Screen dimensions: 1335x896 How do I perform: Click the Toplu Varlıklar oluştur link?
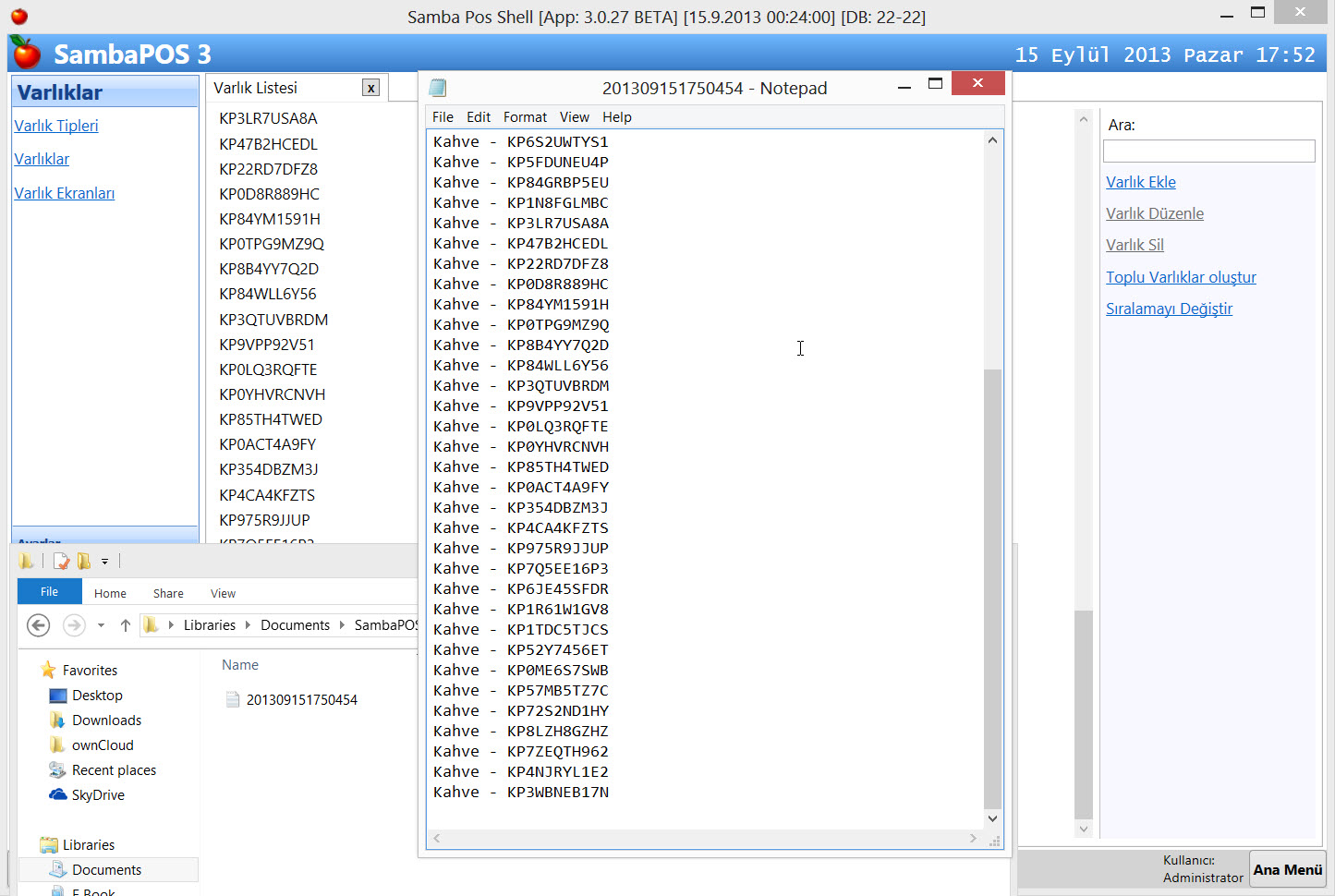point(1181,277)
